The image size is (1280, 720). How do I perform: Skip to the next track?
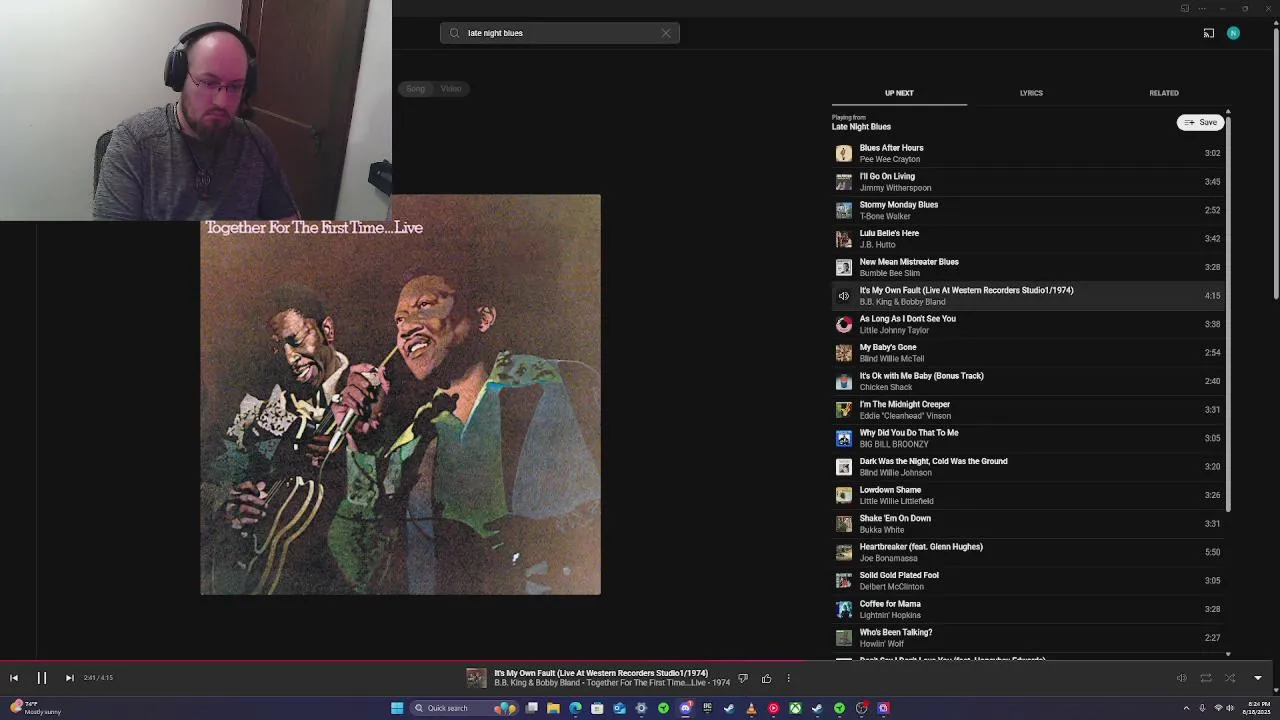[x=69, y=678]
